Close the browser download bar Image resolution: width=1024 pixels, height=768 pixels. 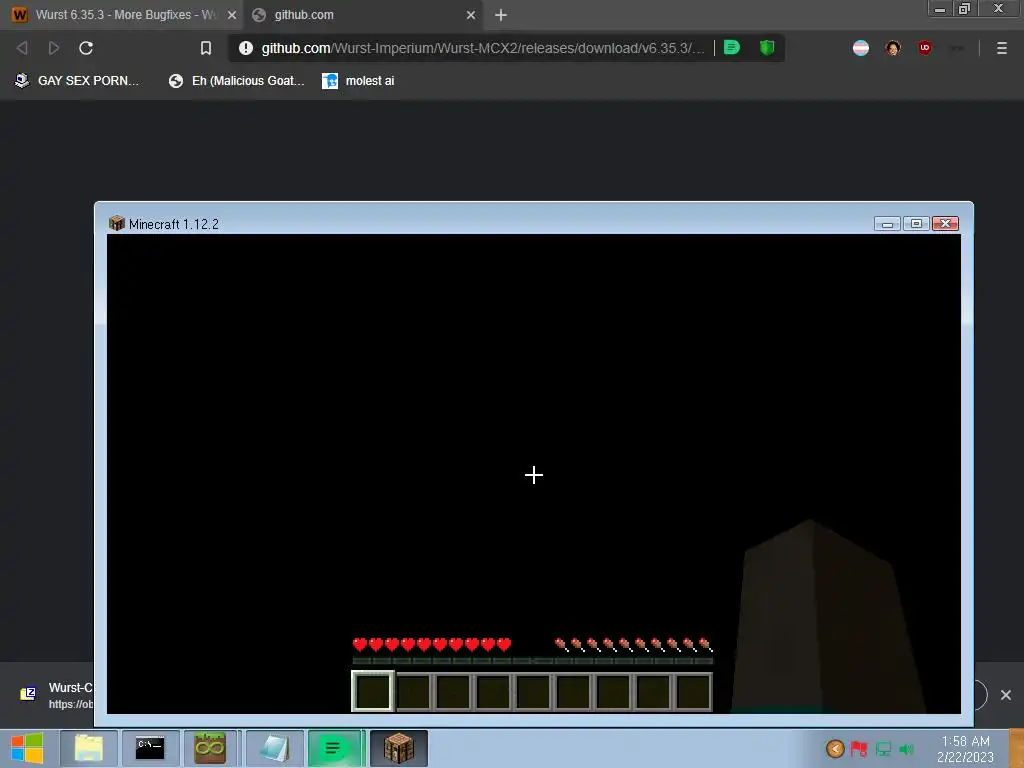point(1006,695)
